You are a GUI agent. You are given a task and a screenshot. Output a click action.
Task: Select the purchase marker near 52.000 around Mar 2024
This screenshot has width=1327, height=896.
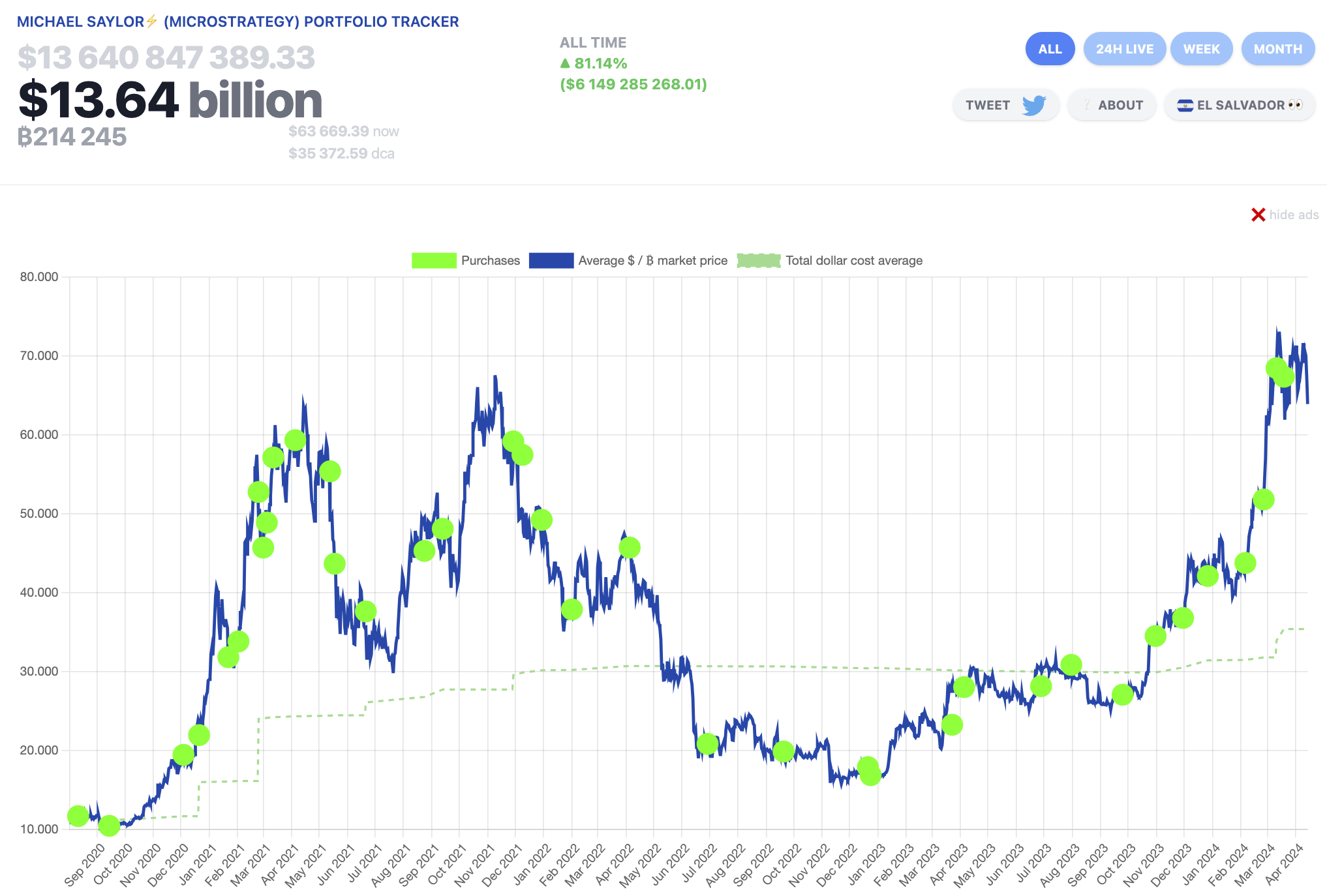pyautogui.click(x=1264, y=500)
